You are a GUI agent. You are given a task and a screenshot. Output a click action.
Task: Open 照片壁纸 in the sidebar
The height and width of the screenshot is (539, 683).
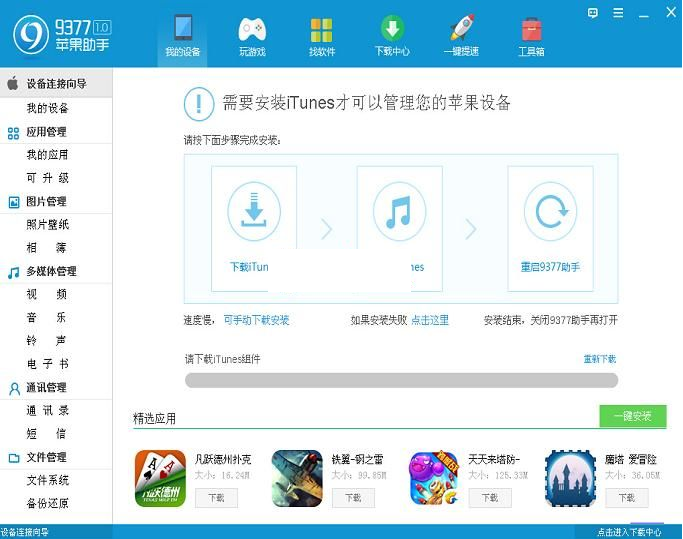tap(47, 225)
